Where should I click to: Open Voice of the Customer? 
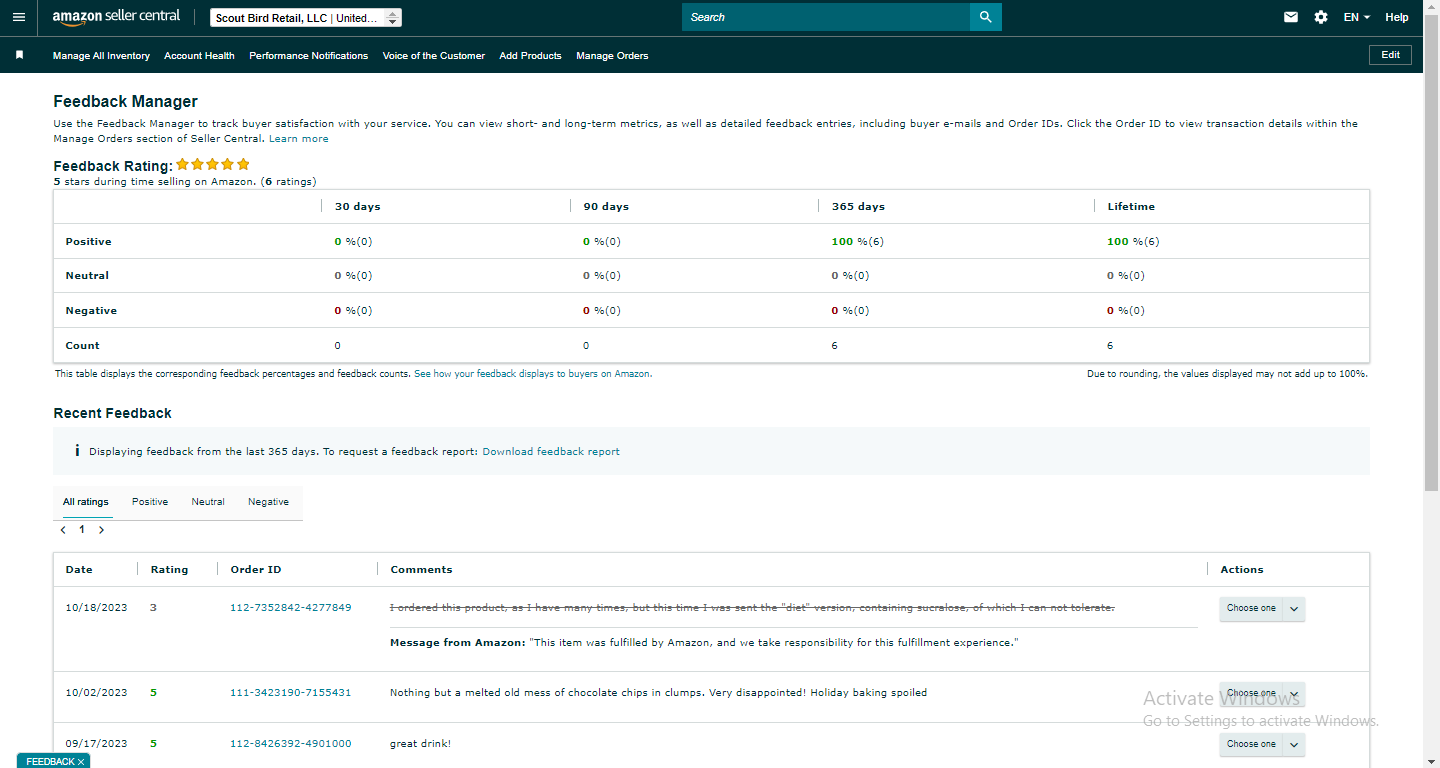(x=434, y=56)
